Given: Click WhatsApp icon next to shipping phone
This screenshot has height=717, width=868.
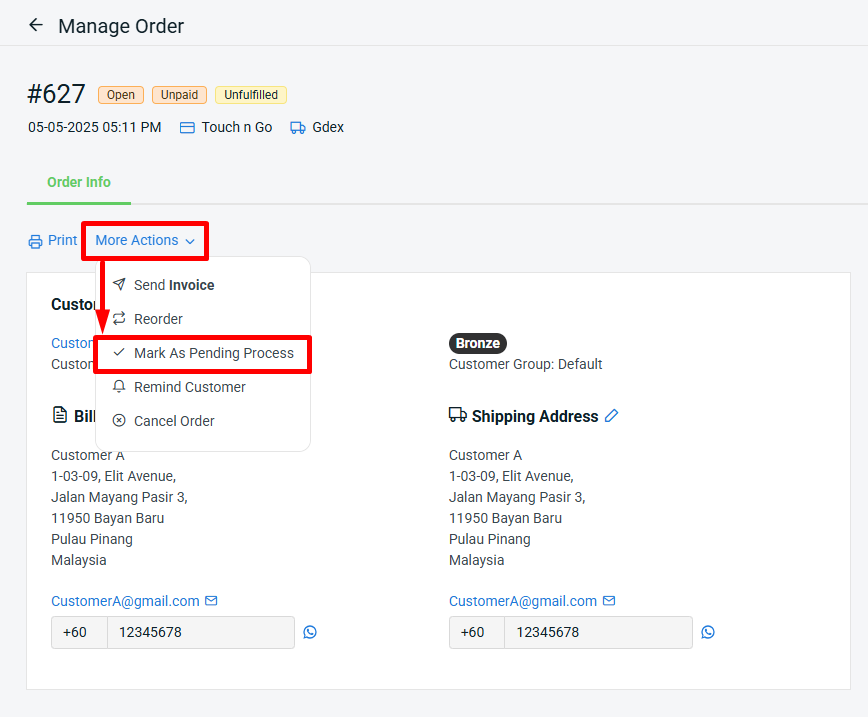Looking at the screenshot, I should coord(708,632).
